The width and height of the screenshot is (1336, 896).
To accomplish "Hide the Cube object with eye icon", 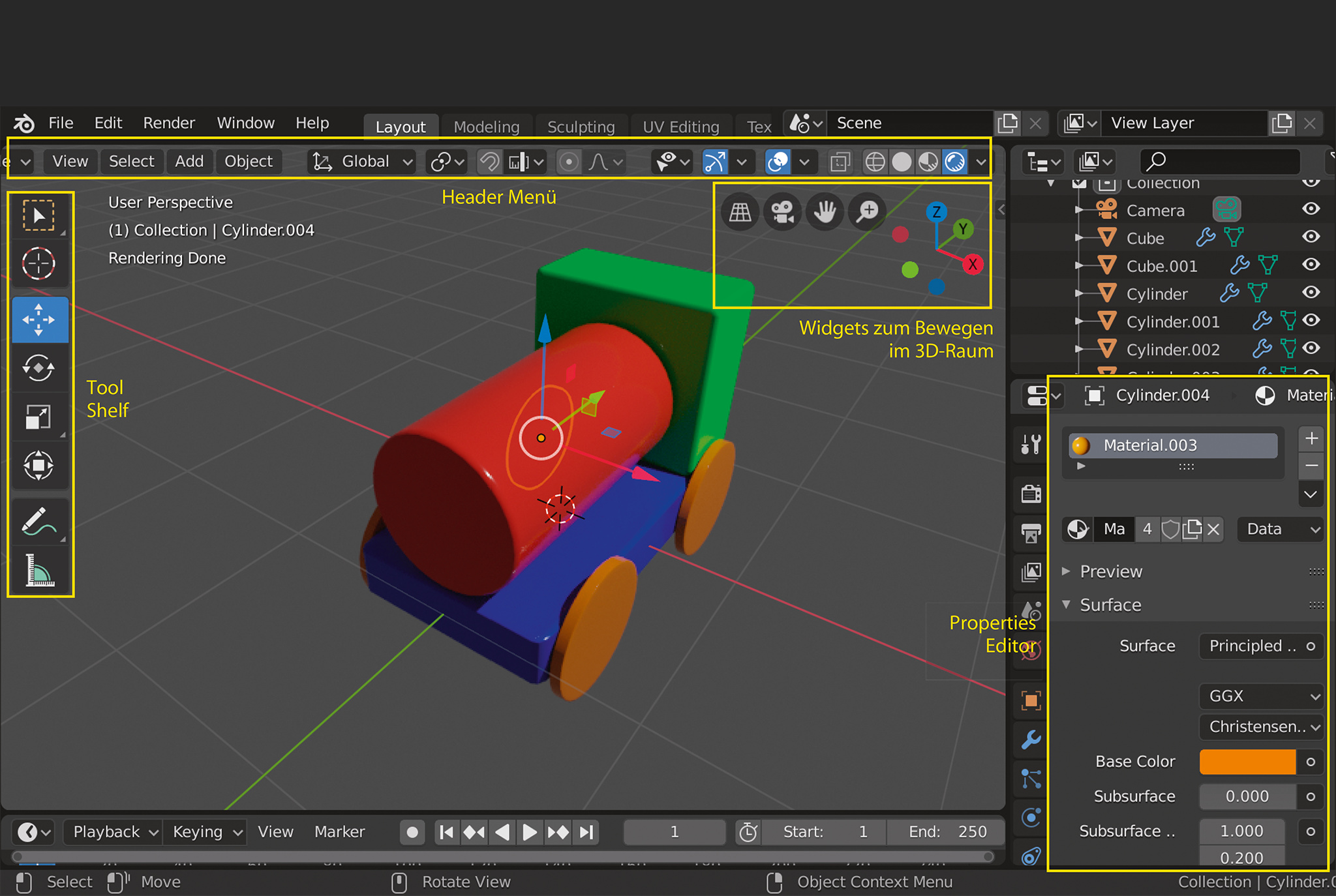I will tap(1311, 237).
